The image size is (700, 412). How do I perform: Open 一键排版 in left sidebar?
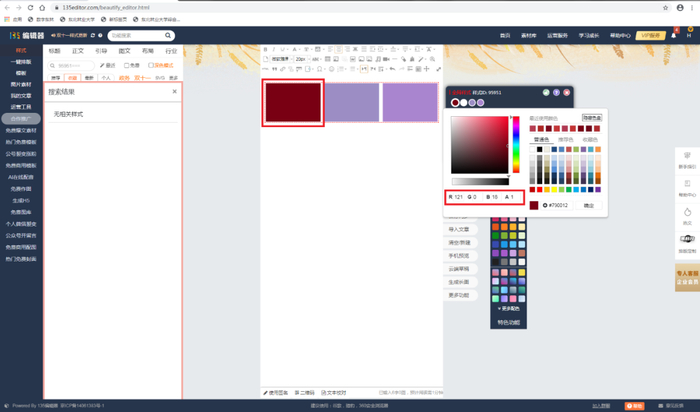[x=21, y=62]
